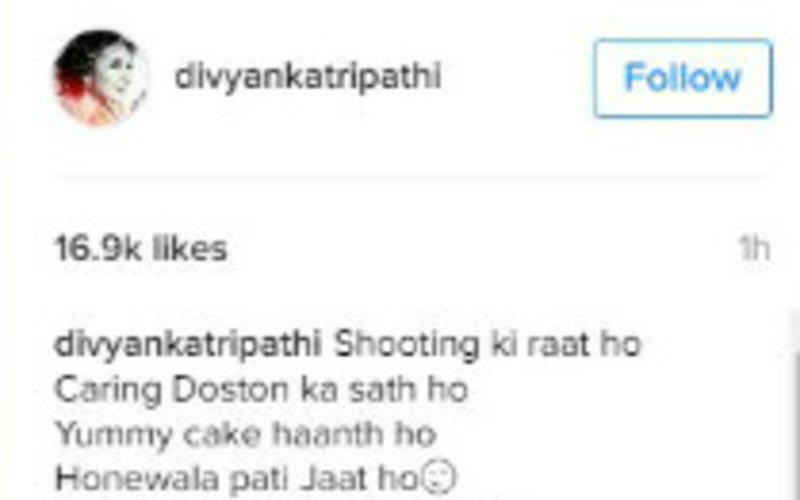800x500 pixels.
Task: Click the divider line below the profile header
Action: pyautogui.click(x=412, y=177)
